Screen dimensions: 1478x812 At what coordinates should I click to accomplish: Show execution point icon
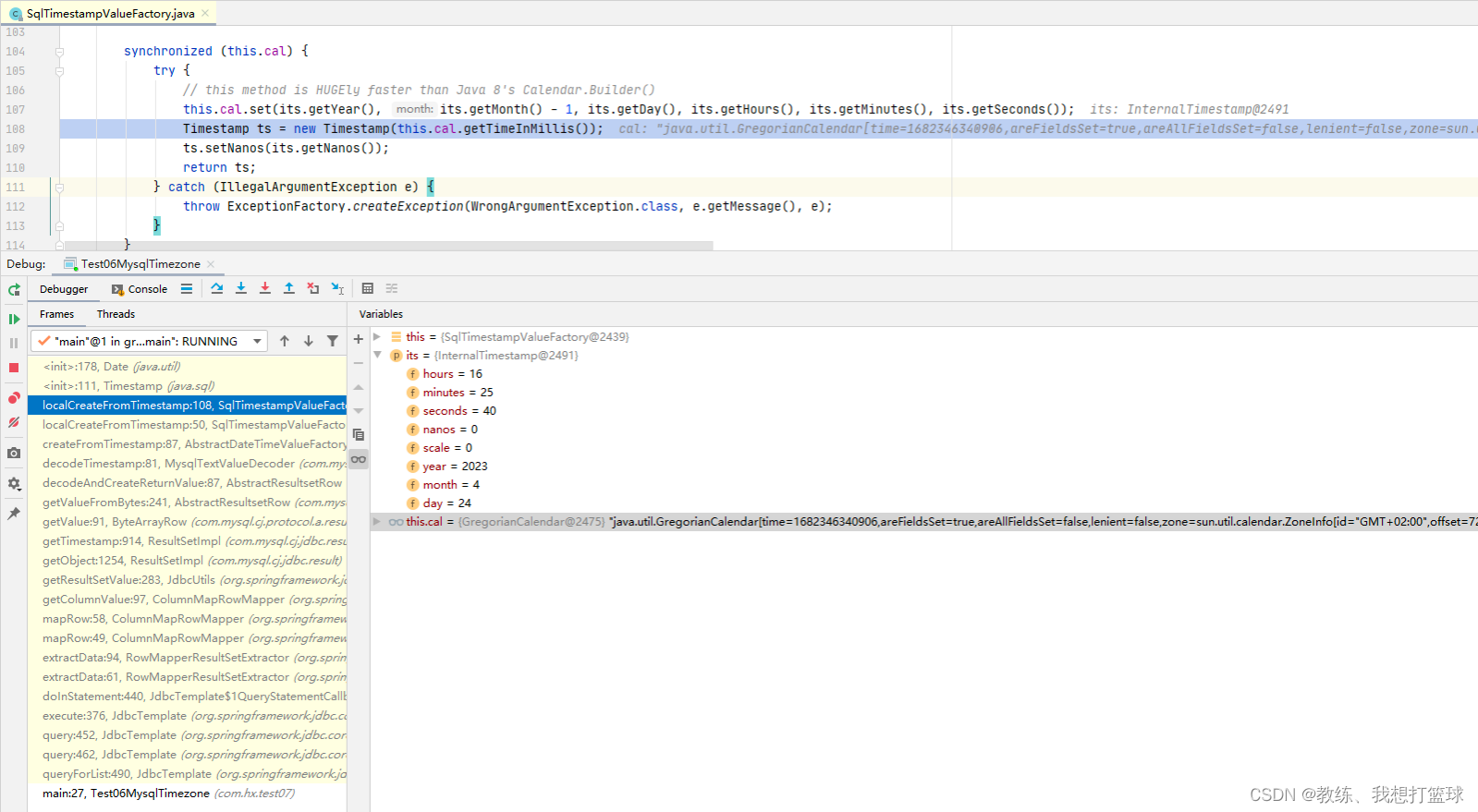tap(187, 288)
